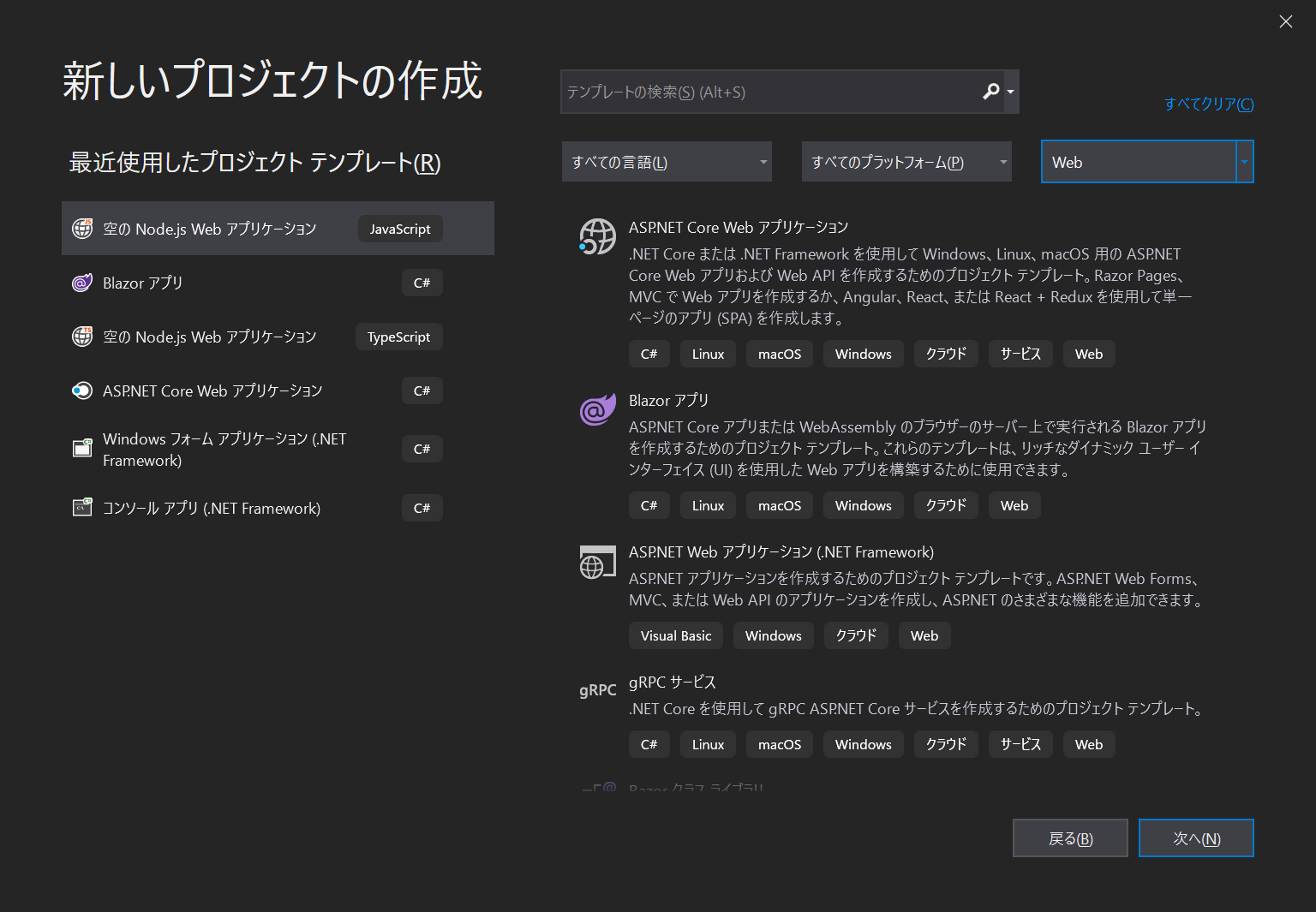Click the Web tag under gRPC サービス
The width and height of the screenshot is (1316, 912).
click(x=1089, y=744)
